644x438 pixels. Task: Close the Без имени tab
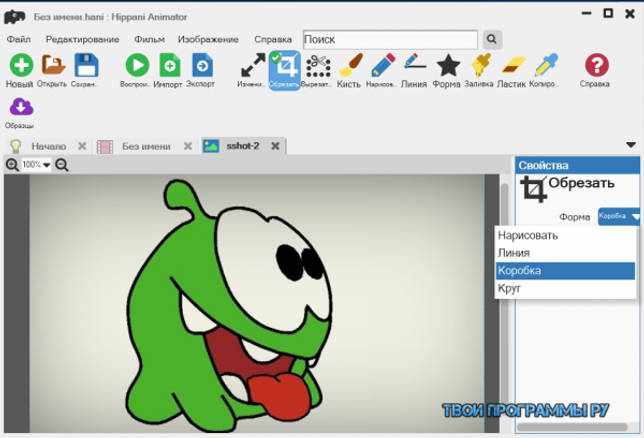pyautogui.click(x=188, y=146)
